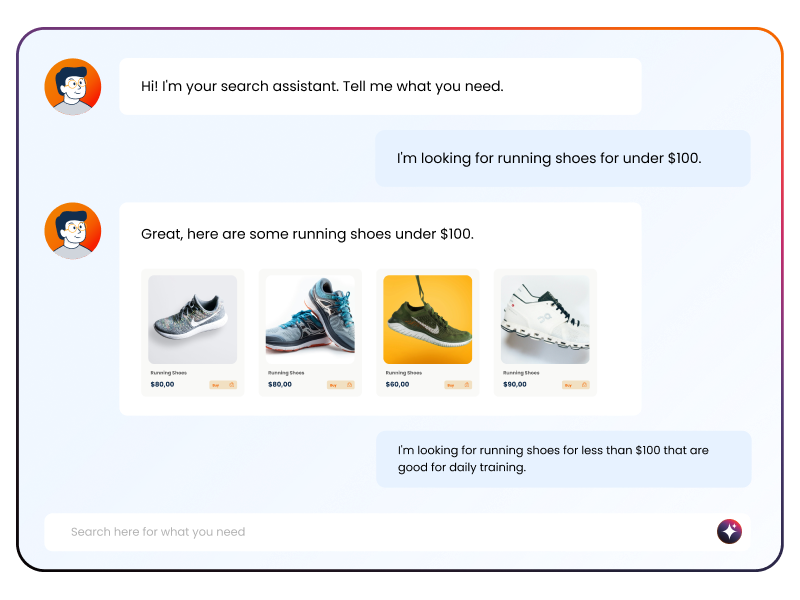Viewport: 800px width, 600px height.
Task: Open the green shoe on yellow background thumbnail
Action: (428, 319)
